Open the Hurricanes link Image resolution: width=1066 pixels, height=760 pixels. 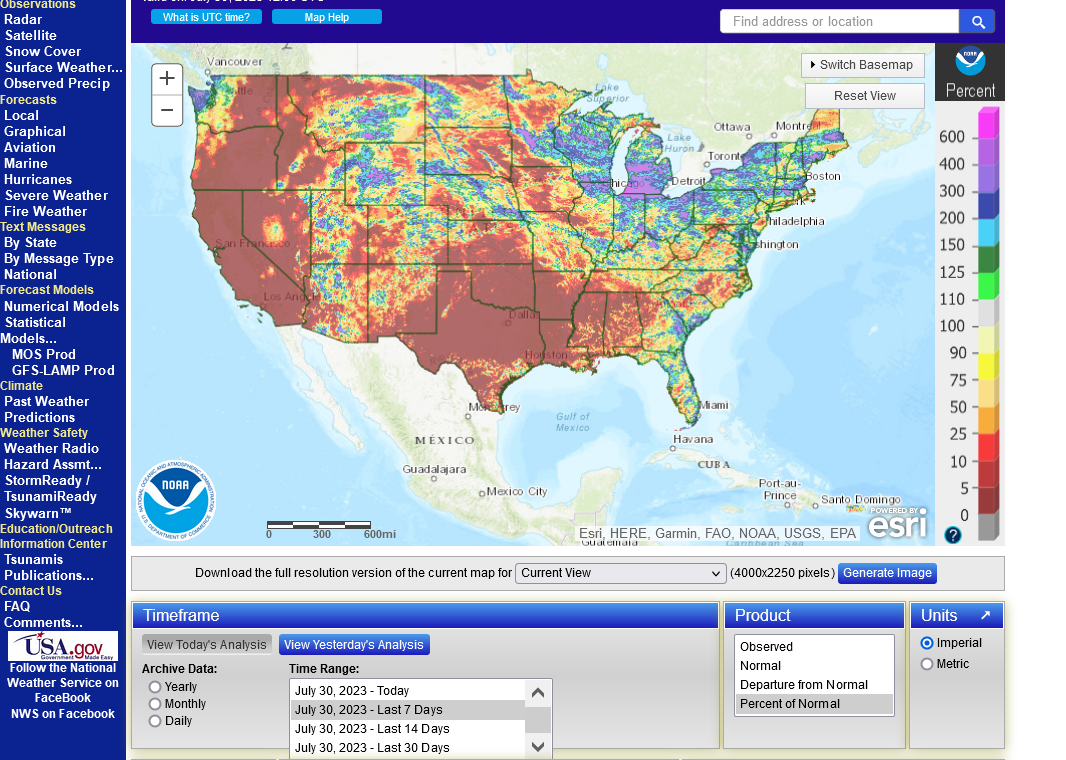click(37, 179)
